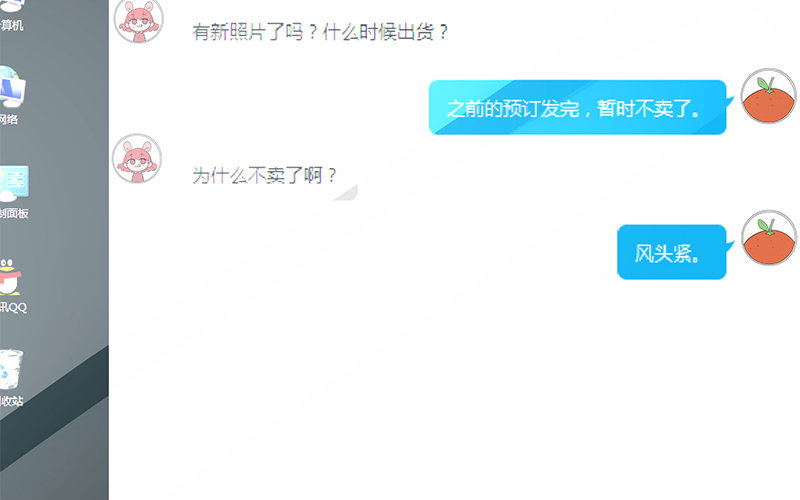
Task: Click rabbit avatar beside 有新照片了吗 message
Action: click(x=138, y=20)
